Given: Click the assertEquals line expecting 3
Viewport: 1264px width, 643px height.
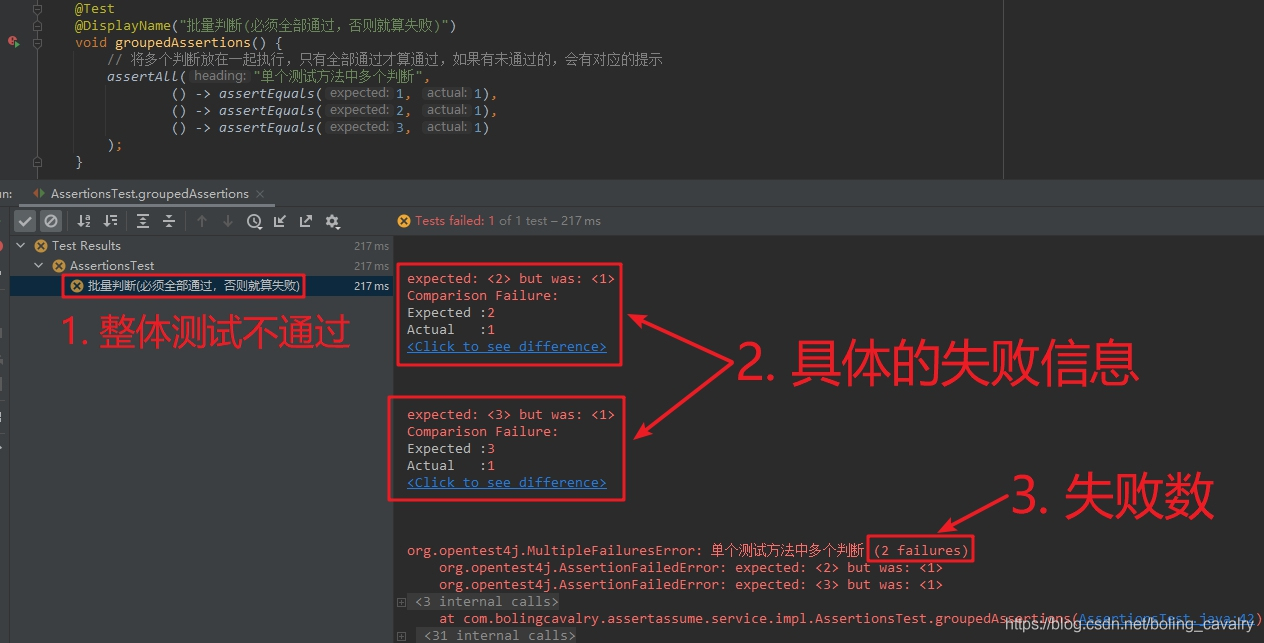Looking at the screenshot, I should tap(330, 127).
